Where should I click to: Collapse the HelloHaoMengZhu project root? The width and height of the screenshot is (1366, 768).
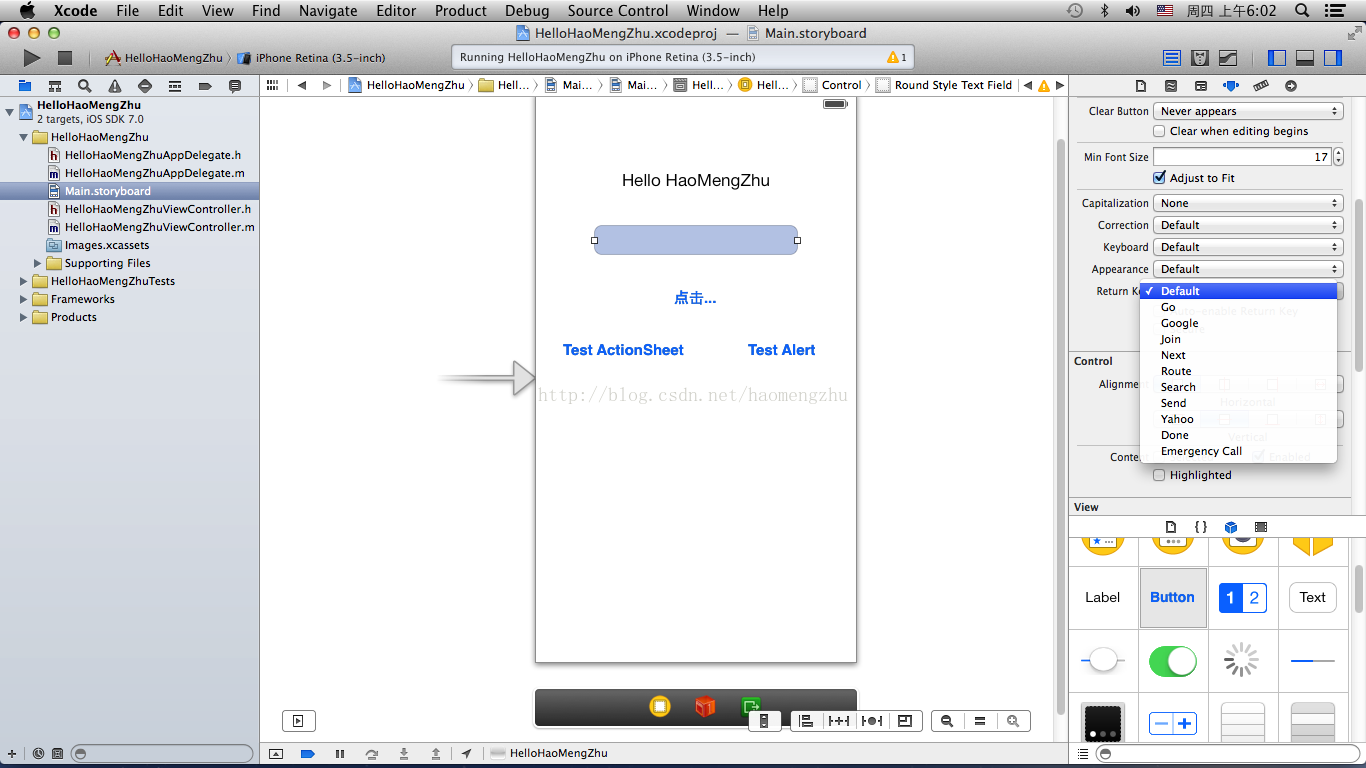(x=10, y=110)
